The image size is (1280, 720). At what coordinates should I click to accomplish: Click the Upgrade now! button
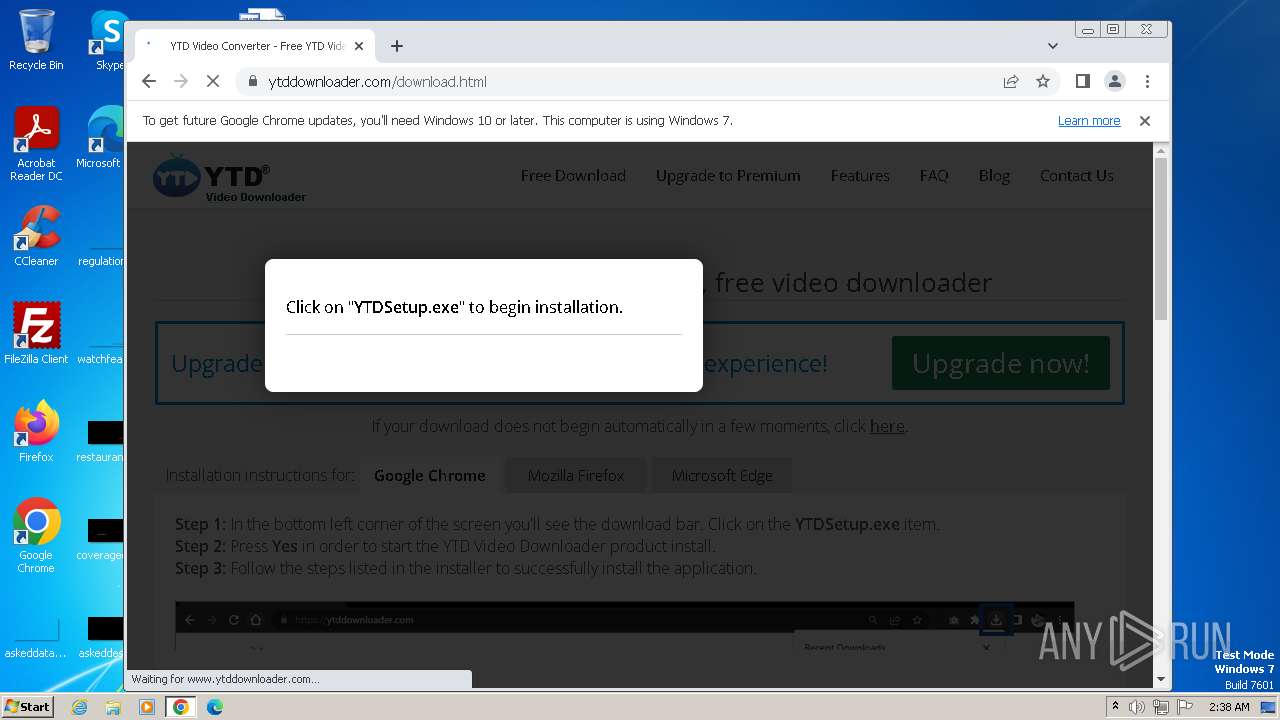pos(1001,363)
